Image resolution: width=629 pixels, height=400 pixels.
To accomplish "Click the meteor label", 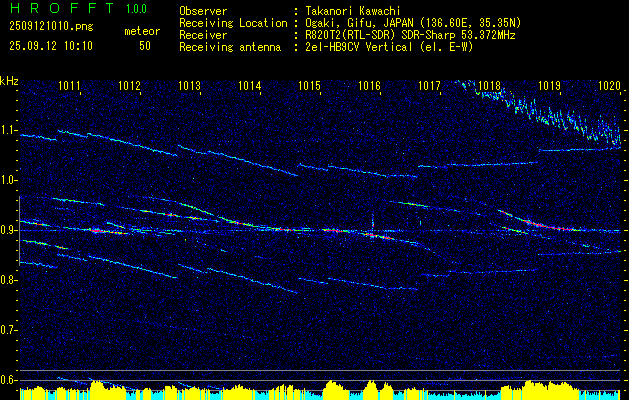I will point(142,31).
